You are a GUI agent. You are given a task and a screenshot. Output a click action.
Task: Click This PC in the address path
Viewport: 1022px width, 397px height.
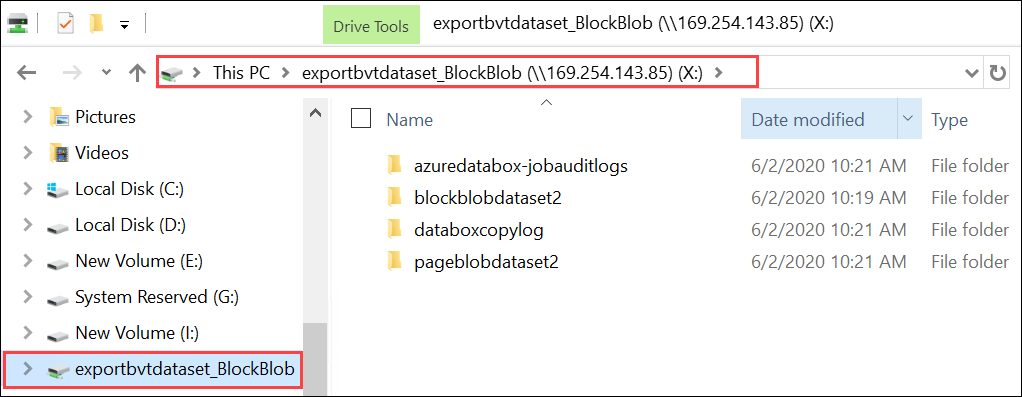[x=241, y=73]
